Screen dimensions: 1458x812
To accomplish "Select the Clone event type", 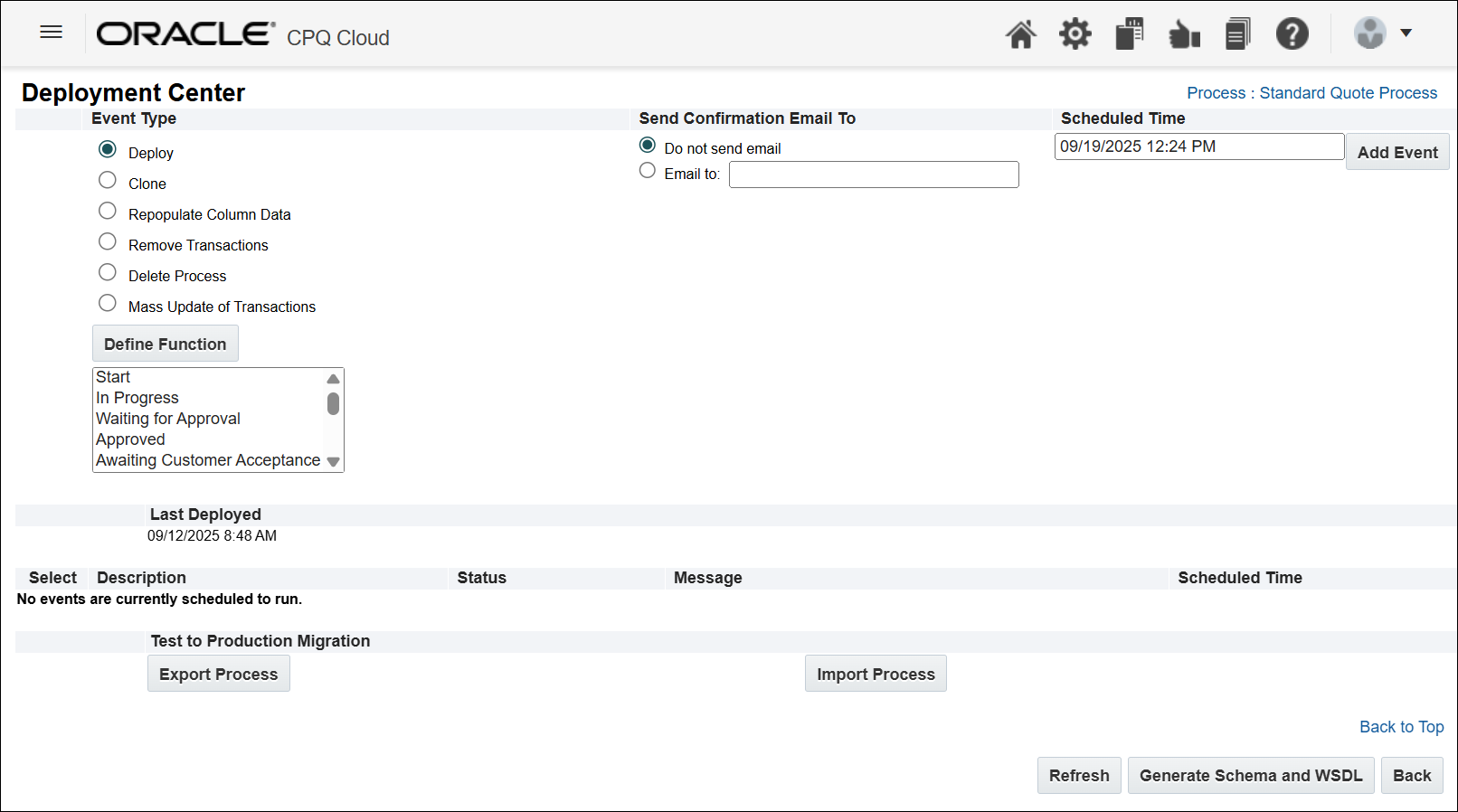I will point(108,181).
